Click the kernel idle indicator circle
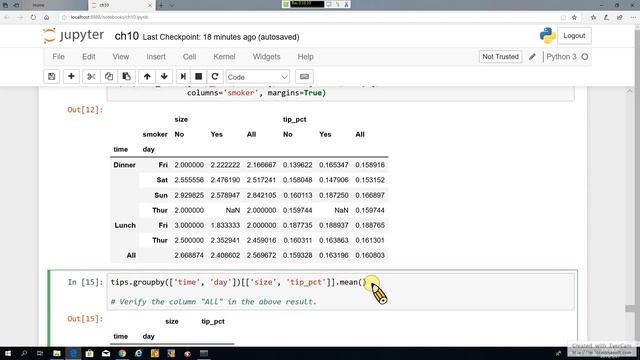 [585, 57]
